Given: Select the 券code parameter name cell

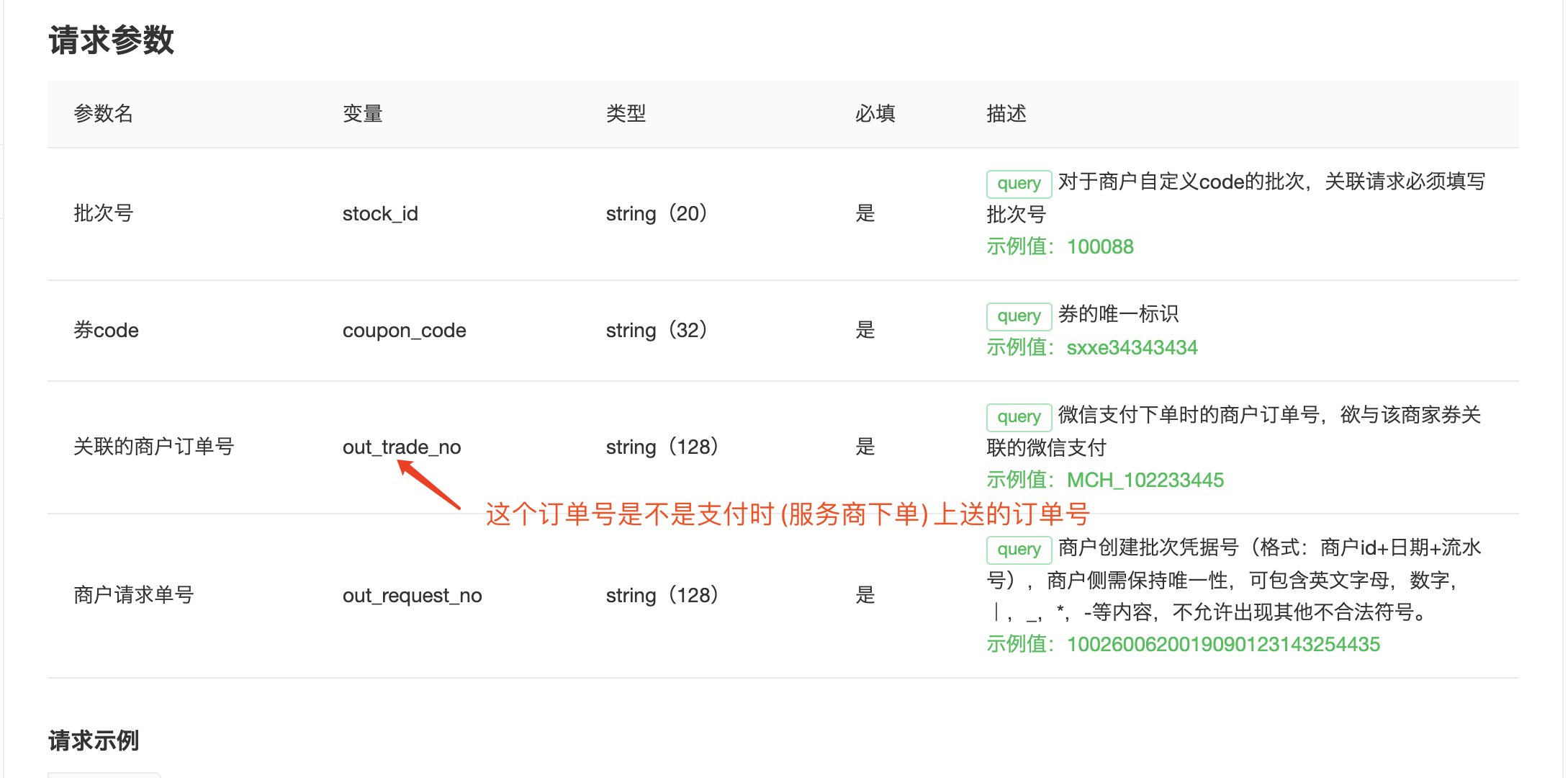Looking at the screenshot, I should pyautogui.click(x=106, y=330).
